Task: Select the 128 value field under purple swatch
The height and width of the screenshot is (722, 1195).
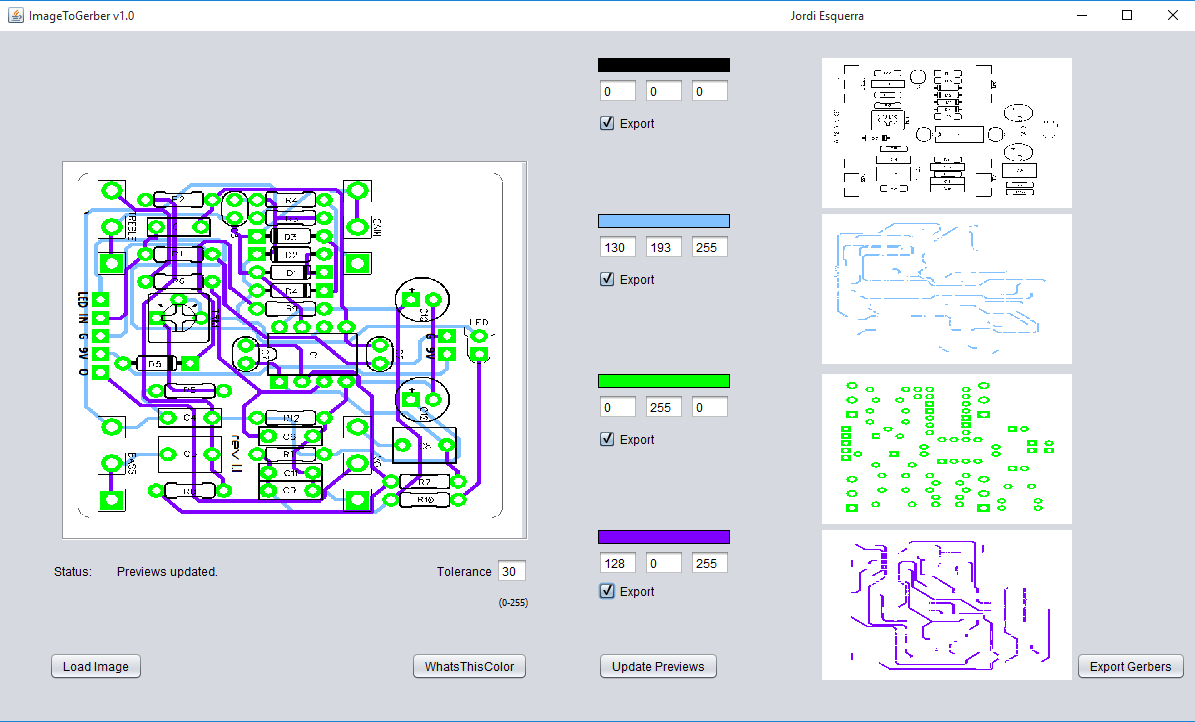Action: pos(617,562)
